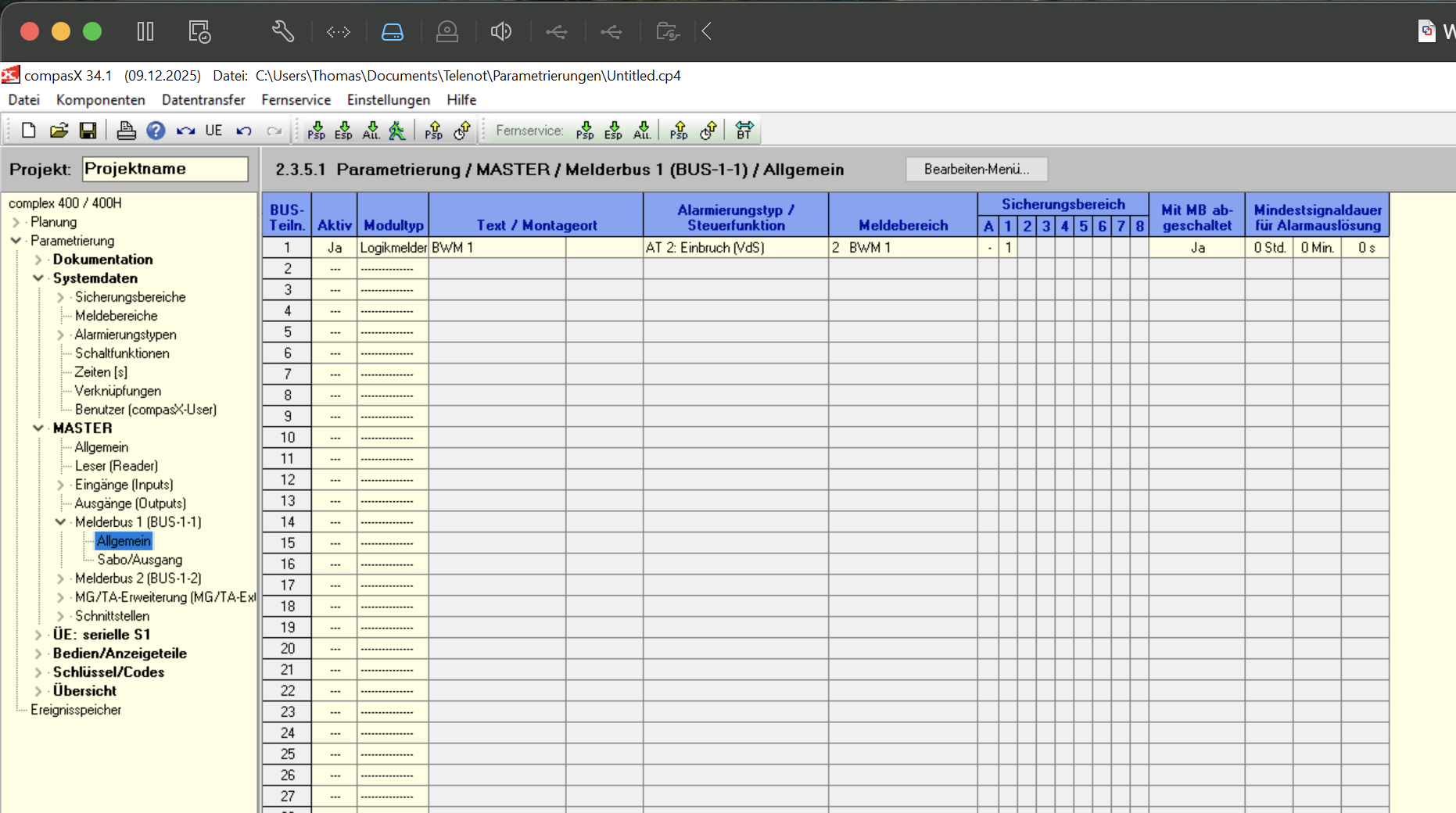Create a new project with the blank page icon
The image size is (1456, 813).
click(x=29, y=131)
